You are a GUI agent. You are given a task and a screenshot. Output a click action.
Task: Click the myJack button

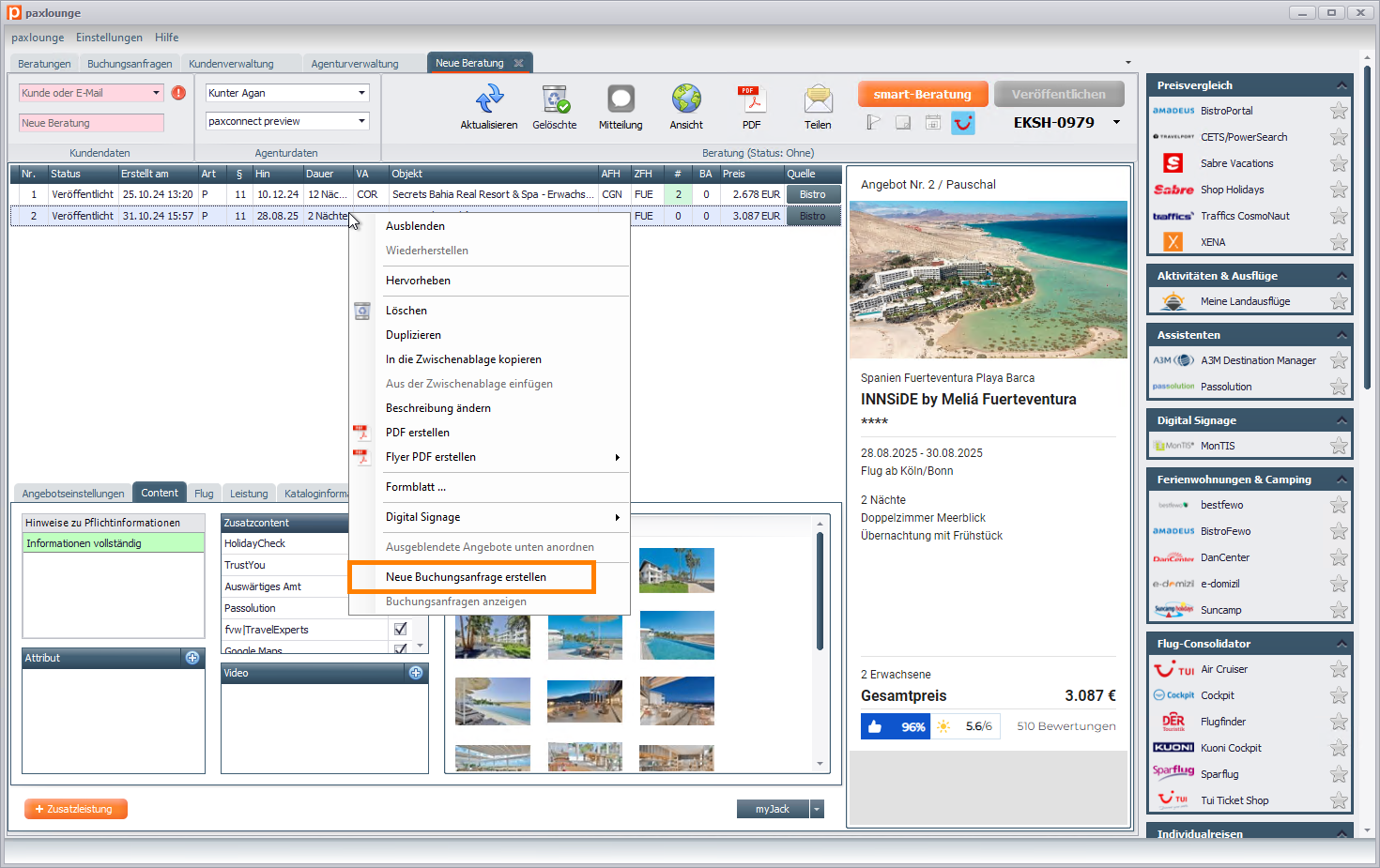coord(773,809)
